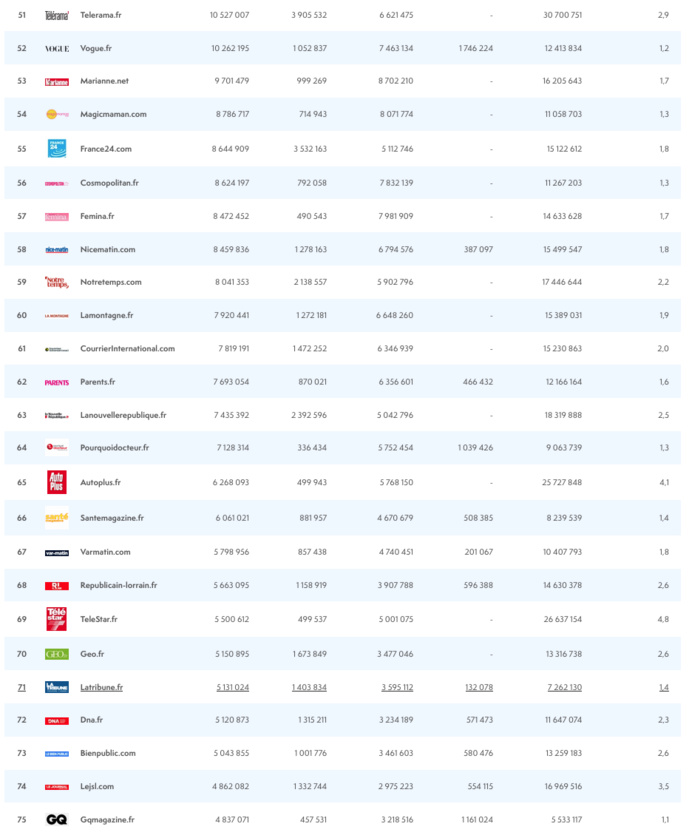Screen dimensions: 689x835
Task: Open the Télérama logo
Action: (x=57, y=15)
